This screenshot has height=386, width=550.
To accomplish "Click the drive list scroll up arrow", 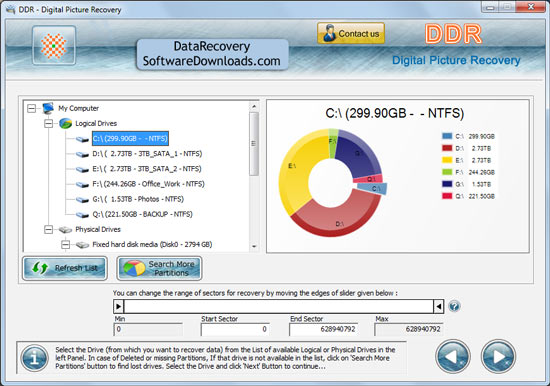I will click(254, 106).
